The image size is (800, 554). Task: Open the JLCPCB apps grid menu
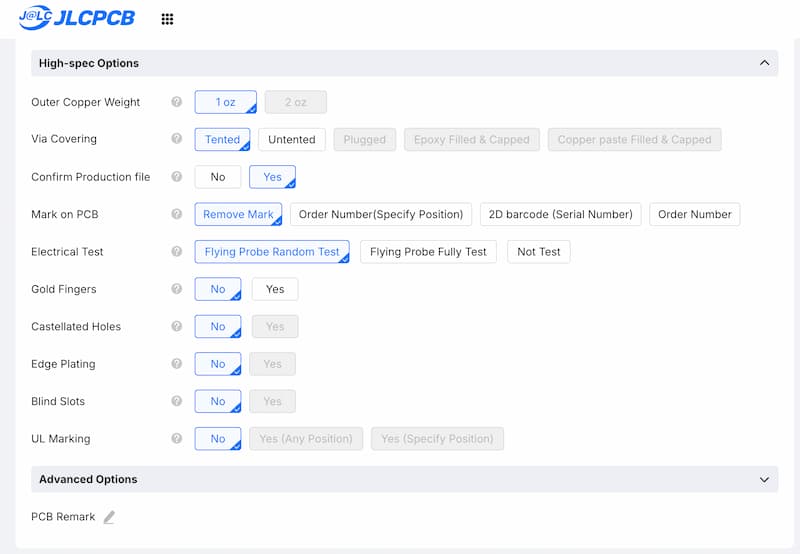(x=167, y=19)
